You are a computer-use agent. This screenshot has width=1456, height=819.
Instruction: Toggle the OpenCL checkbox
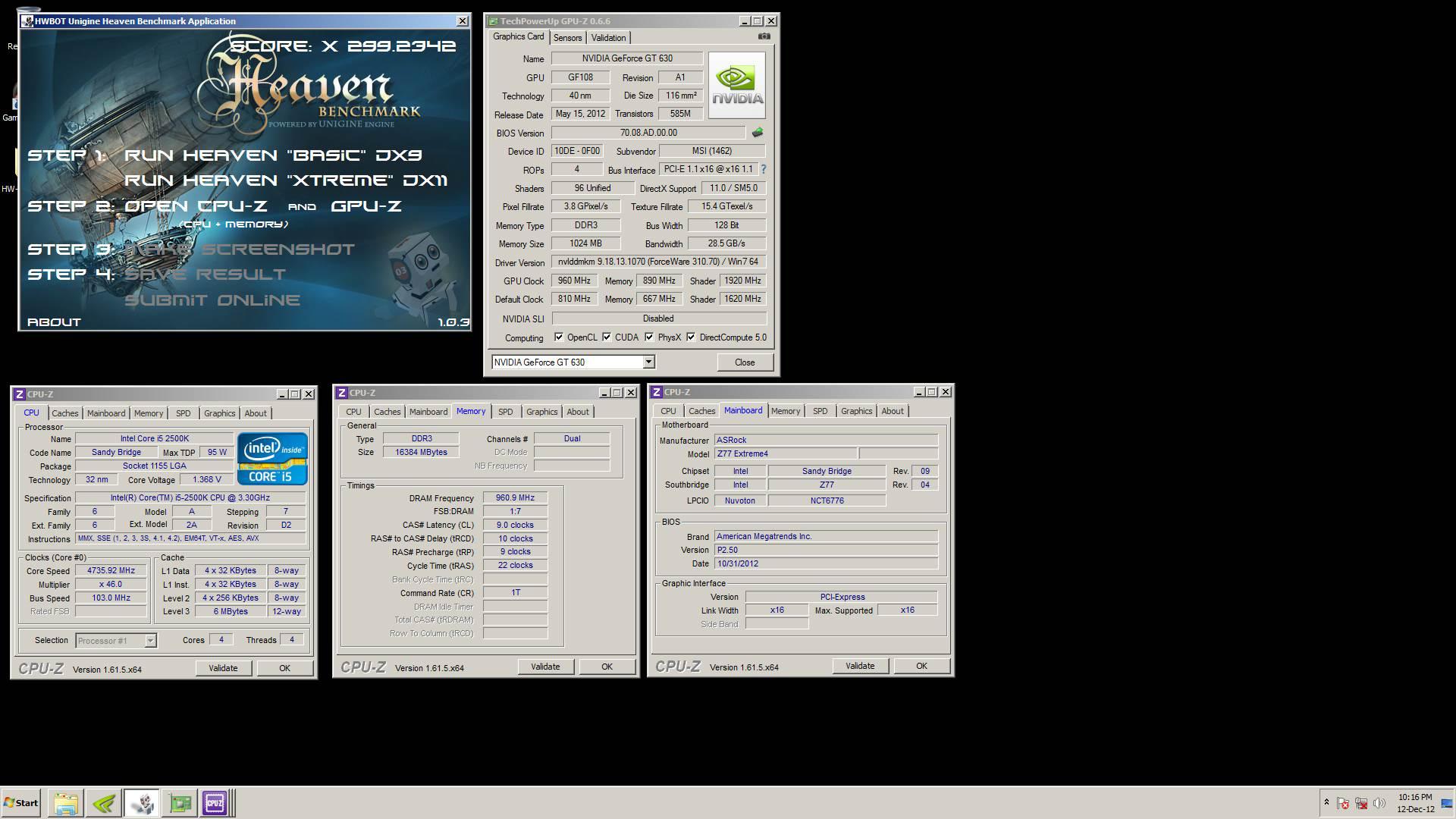click(559, 337)
